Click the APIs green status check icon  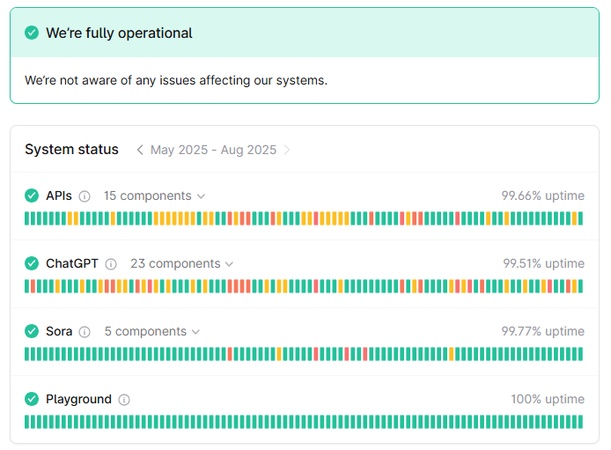[32, 196]
